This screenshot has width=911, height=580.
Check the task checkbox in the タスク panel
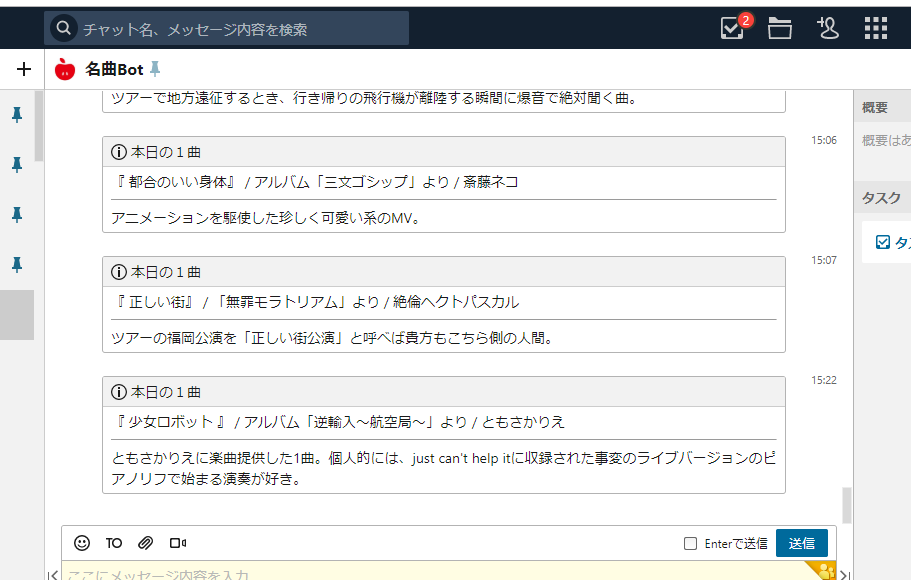(881, 241)
